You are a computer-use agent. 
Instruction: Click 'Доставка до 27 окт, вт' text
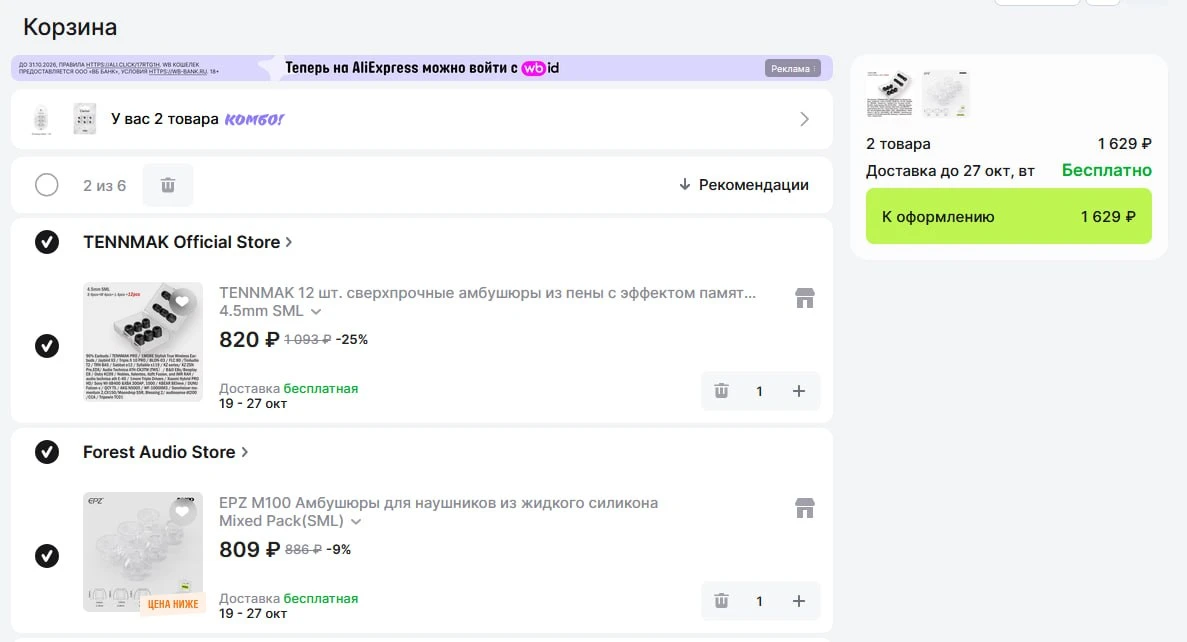click(x=950, y=171)
